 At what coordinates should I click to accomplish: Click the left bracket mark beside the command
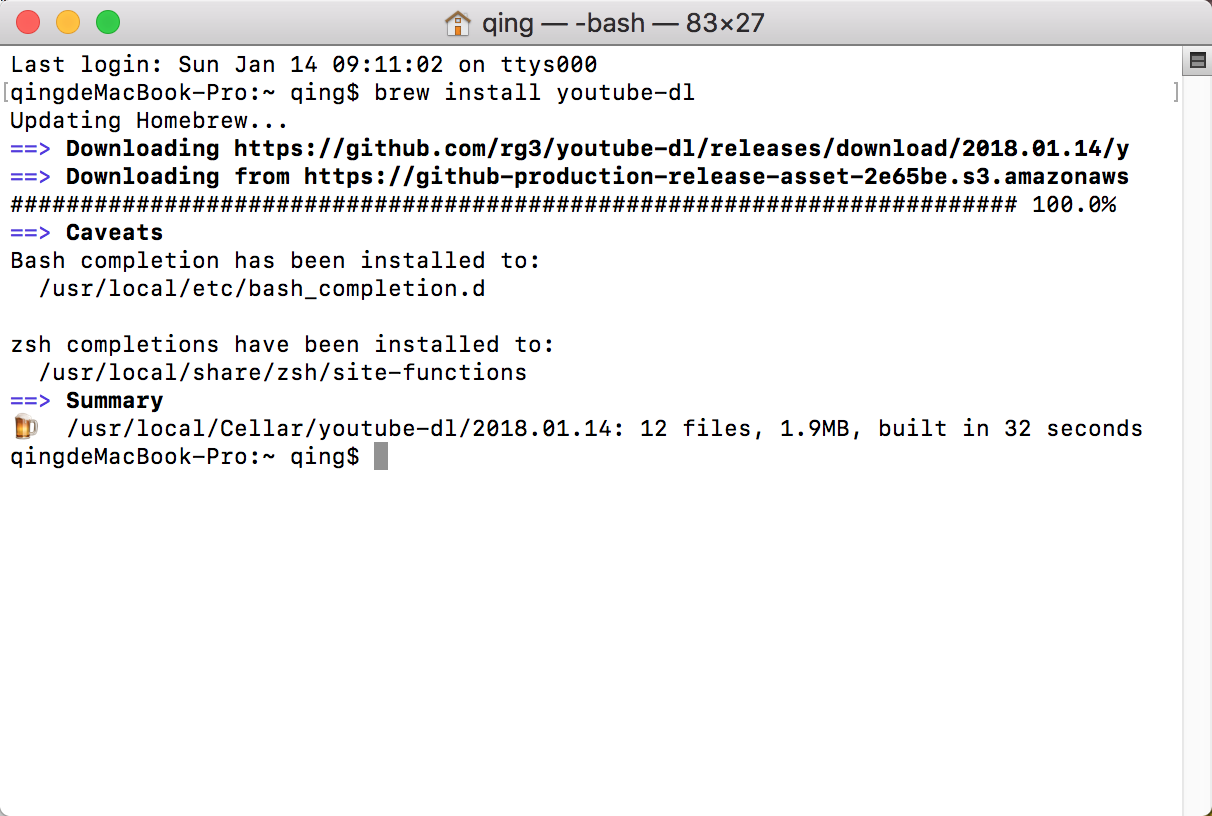(5, 93)
